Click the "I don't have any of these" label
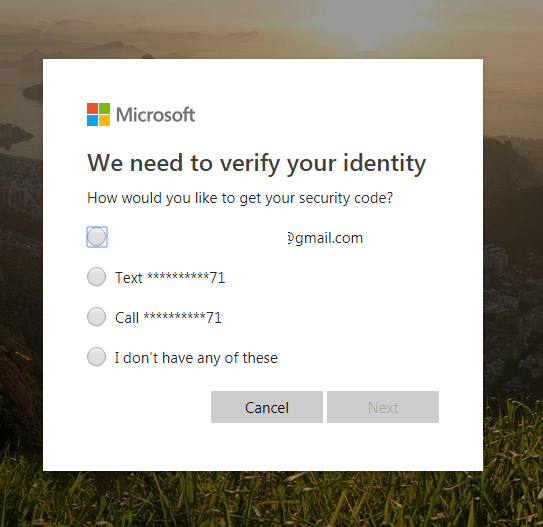543x527 pixels. click(x=196, y=358)
